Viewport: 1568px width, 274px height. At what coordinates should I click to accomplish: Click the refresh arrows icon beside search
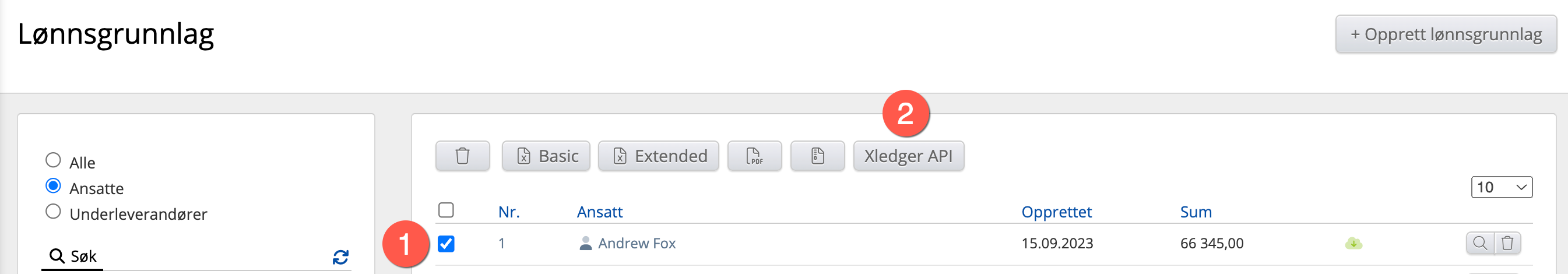pos(340,257)
